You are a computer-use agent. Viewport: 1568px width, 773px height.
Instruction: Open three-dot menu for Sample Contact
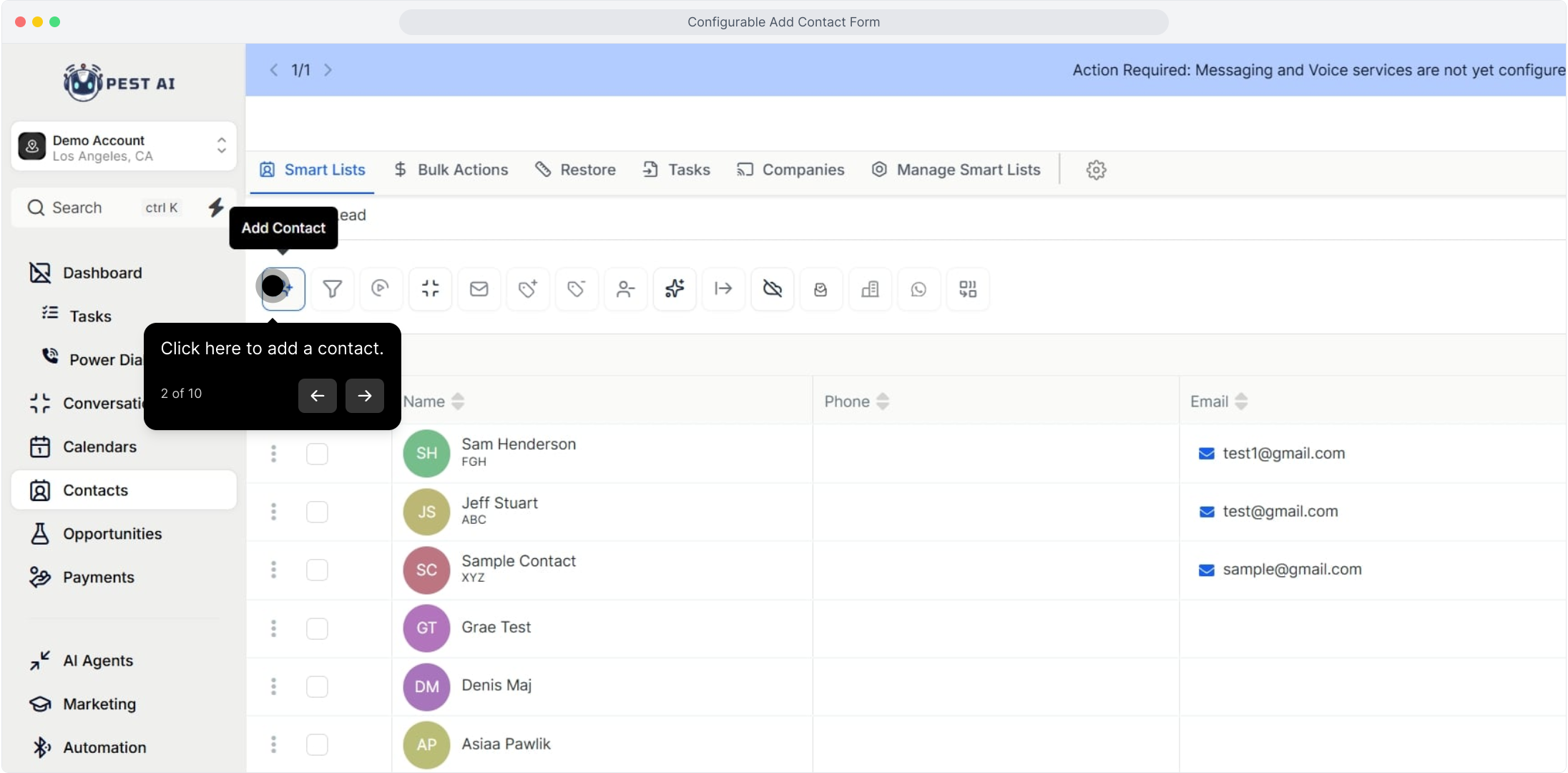pos(273,570)
